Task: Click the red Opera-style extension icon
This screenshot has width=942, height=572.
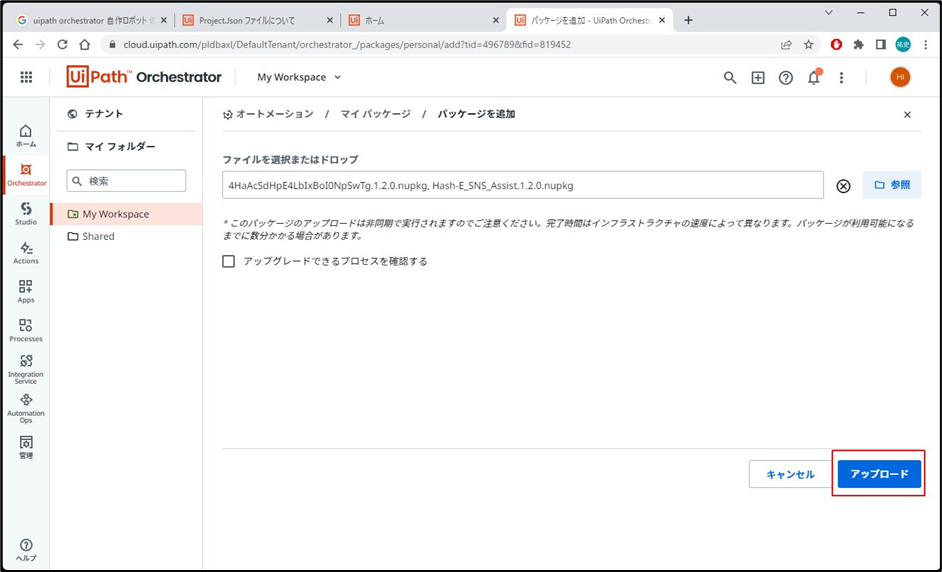Action: point(836,44)
